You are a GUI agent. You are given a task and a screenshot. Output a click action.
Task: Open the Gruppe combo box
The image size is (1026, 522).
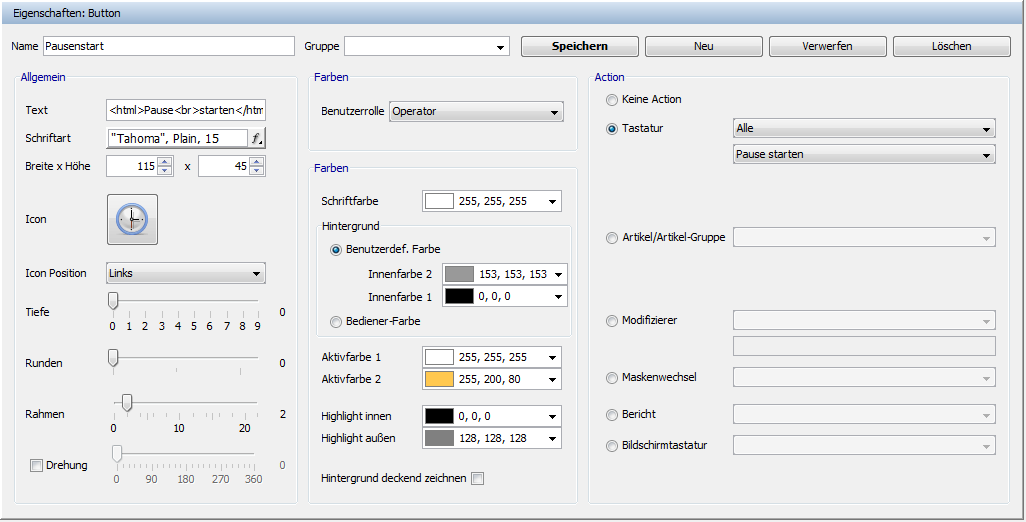point(427,46)
